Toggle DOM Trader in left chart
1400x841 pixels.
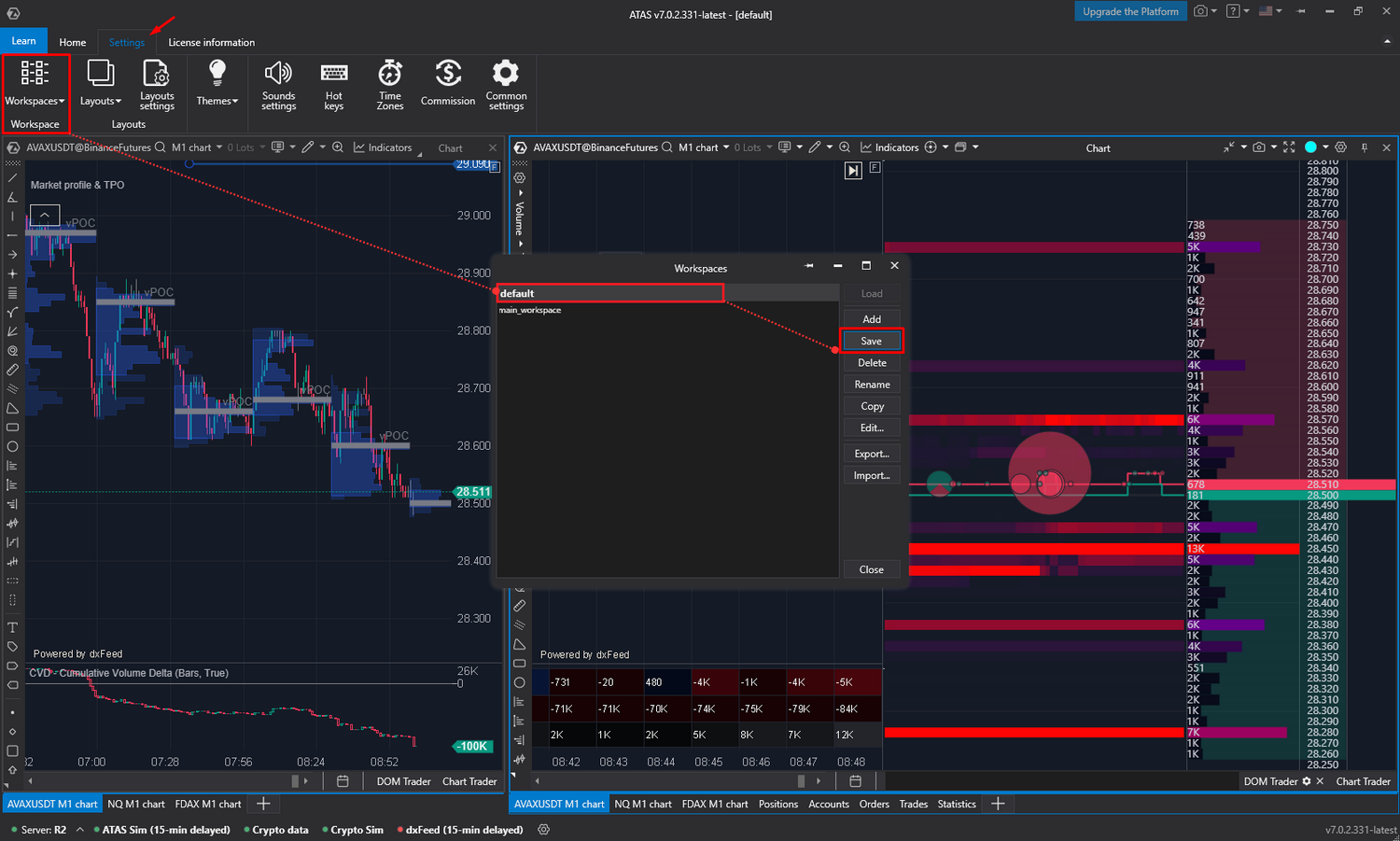click(x=403, y=781)
